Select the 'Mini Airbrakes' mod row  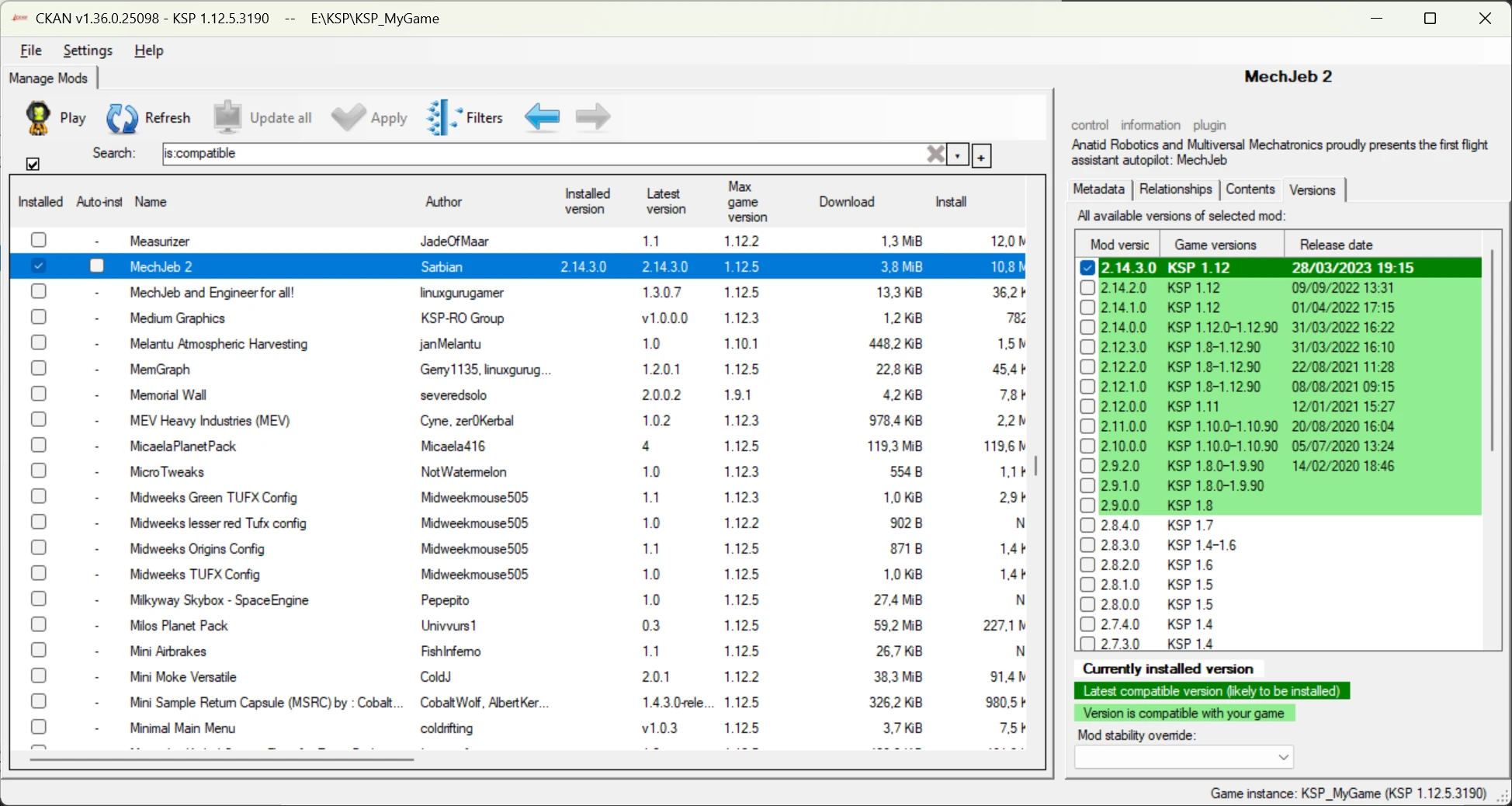pyautogui.click(x=517, y=651)
